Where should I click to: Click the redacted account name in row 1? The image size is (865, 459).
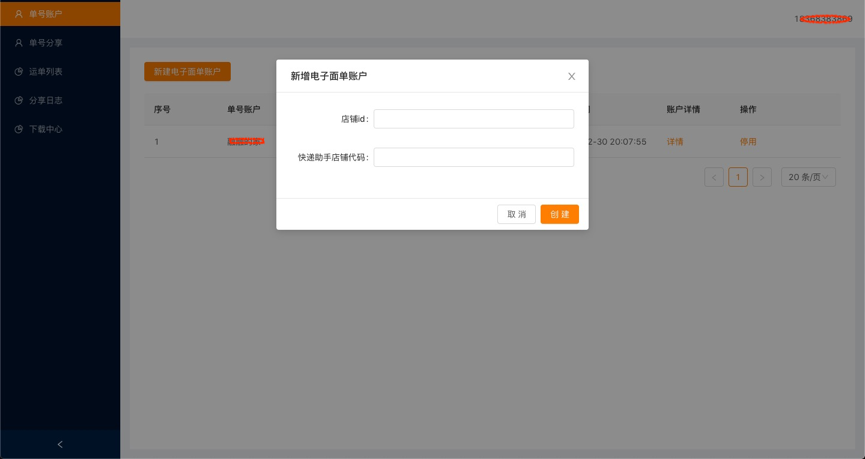[246, 142]
